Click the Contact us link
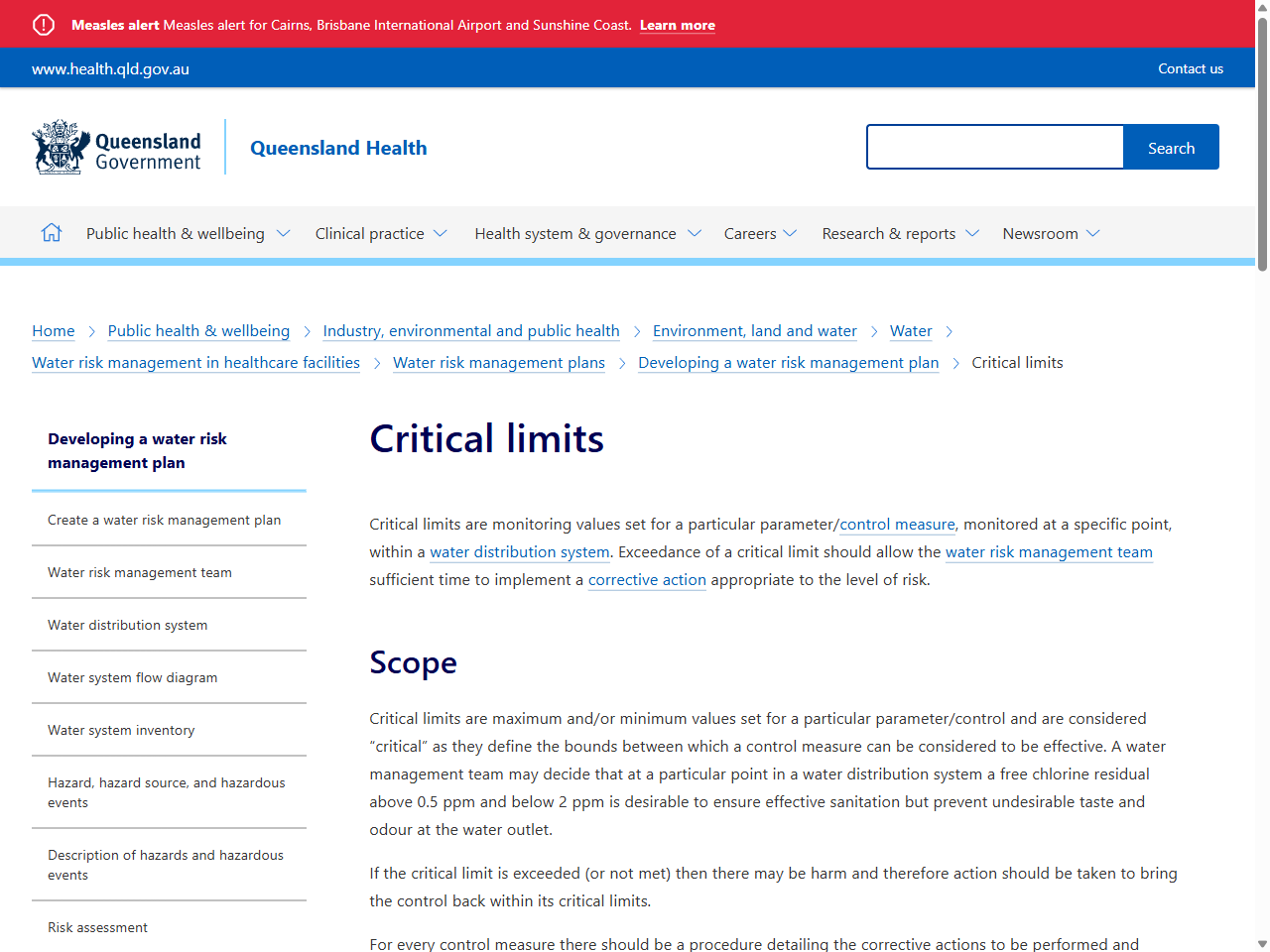 1191,68
